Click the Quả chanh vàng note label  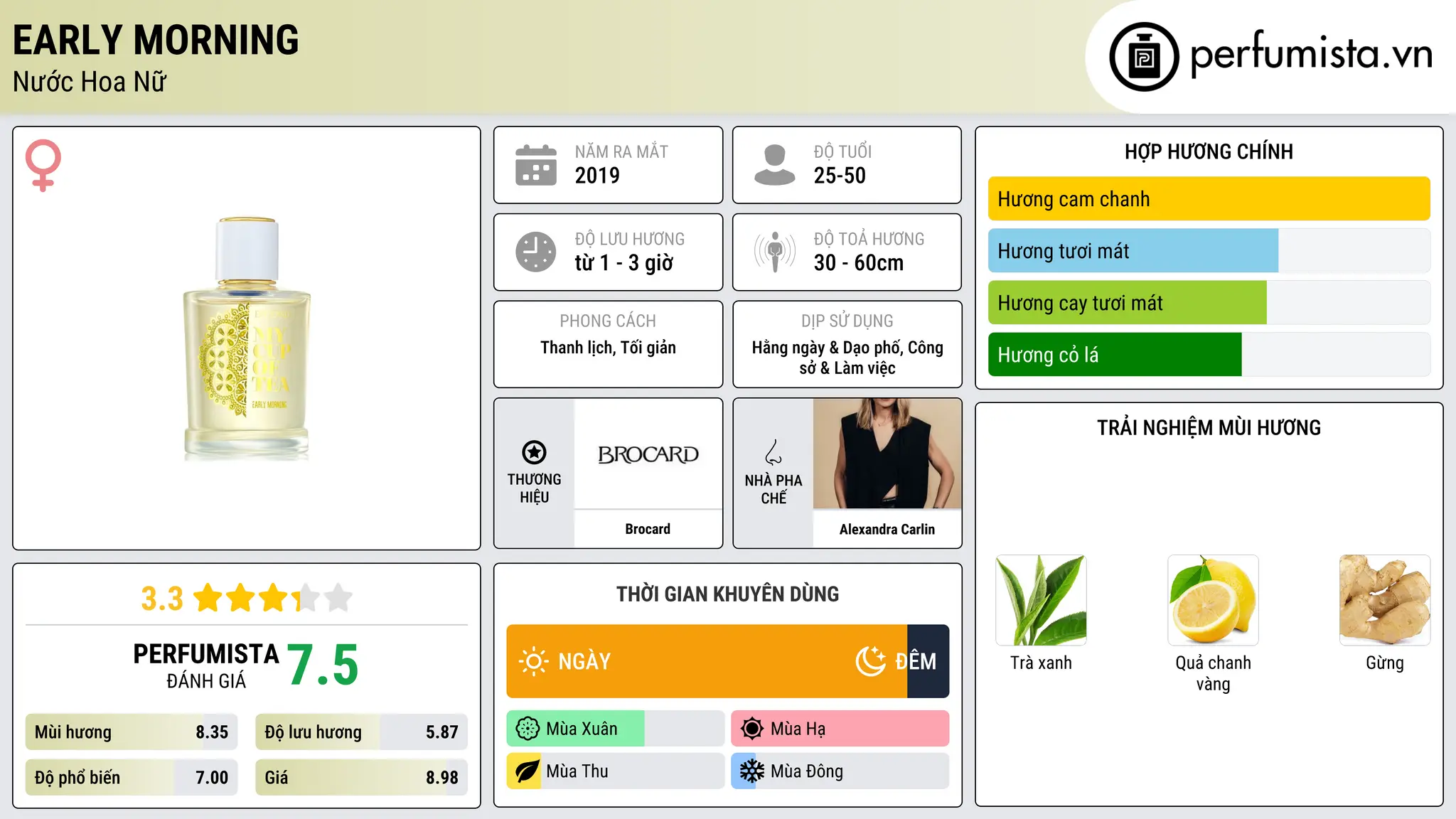[x=1213, y=673]
